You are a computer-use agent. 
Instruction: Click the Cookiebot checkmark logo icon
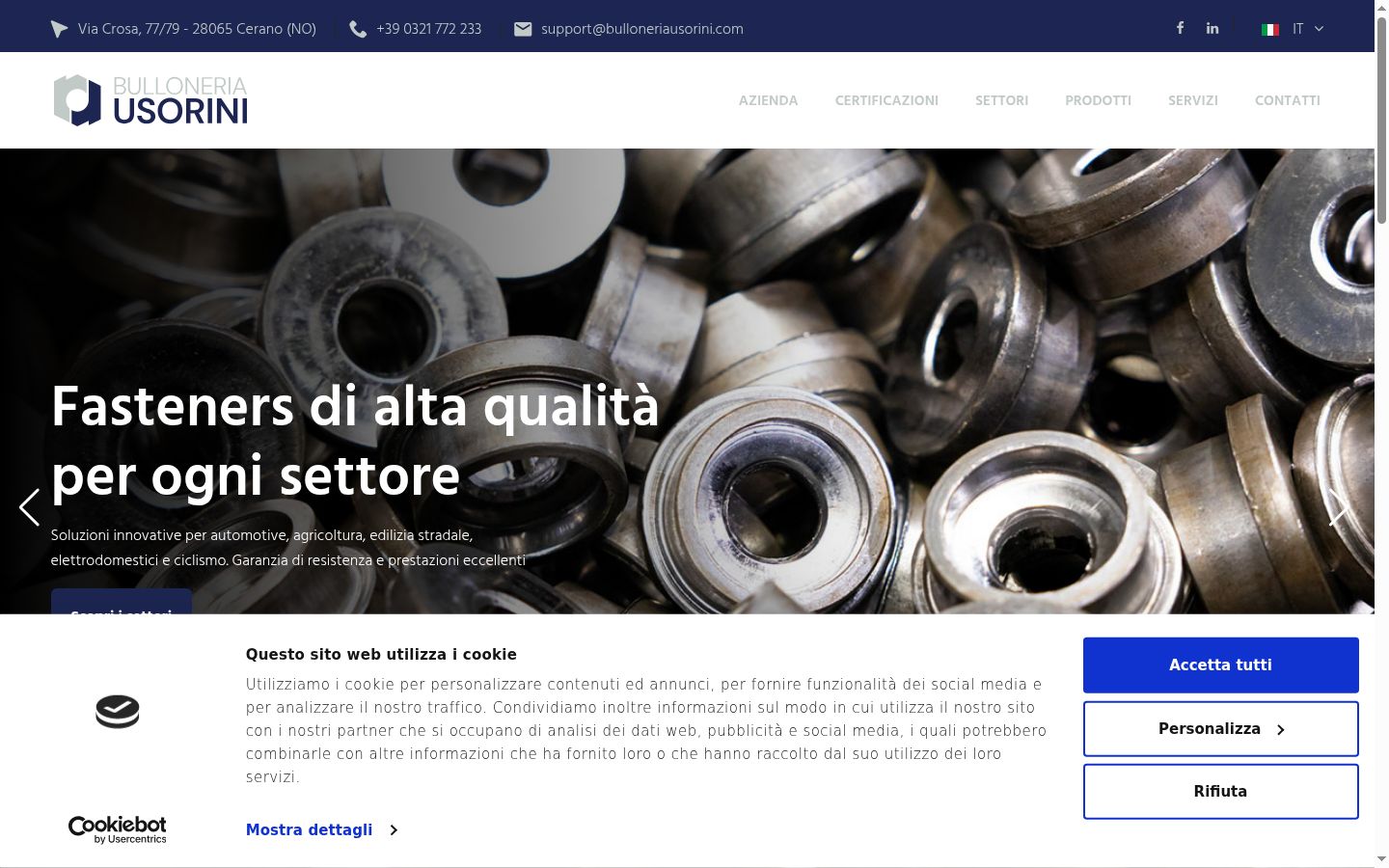[118, 712]
